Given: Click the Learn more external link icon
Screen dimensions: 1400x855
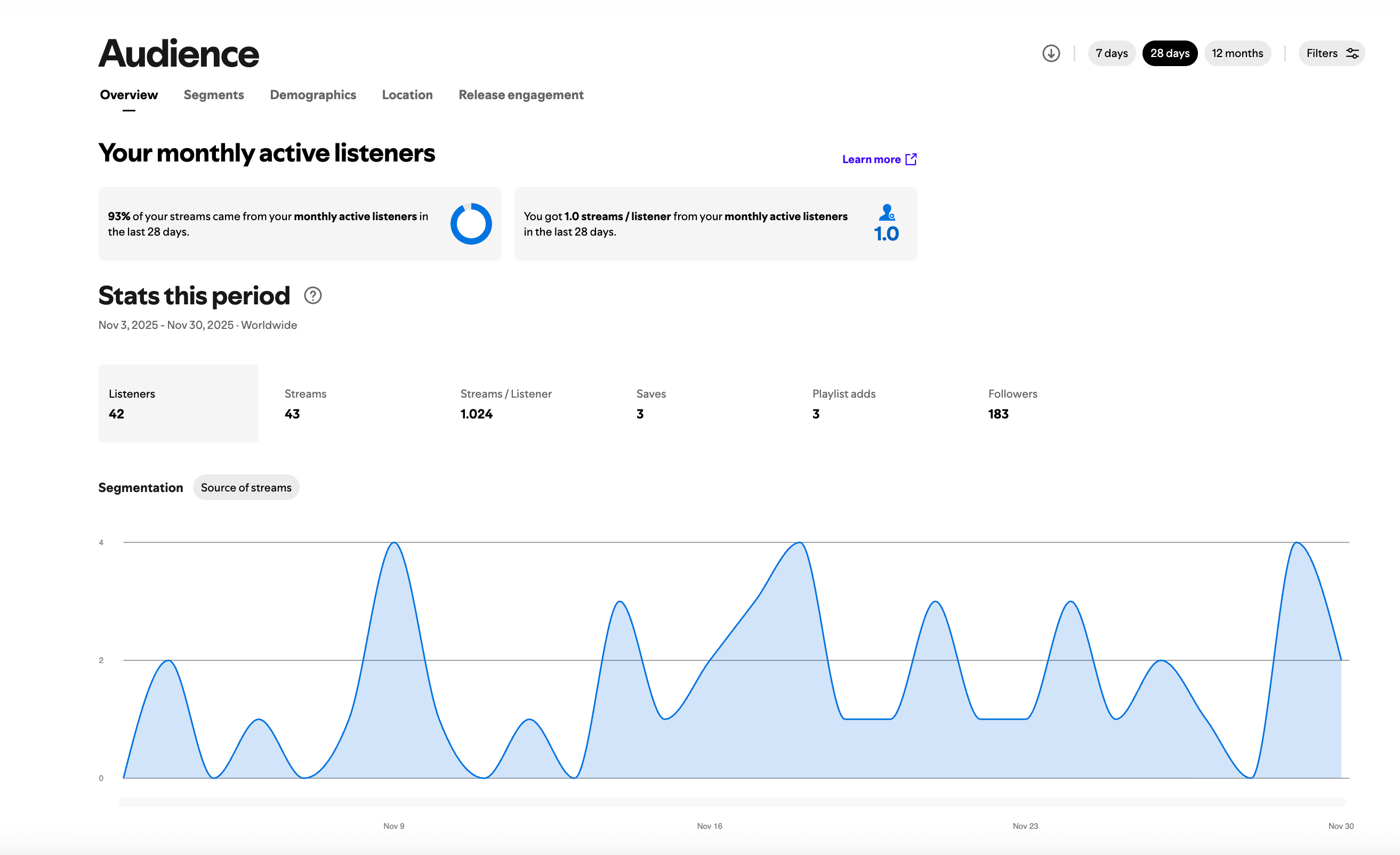Looking at the screenshot, I should [911, 159].
